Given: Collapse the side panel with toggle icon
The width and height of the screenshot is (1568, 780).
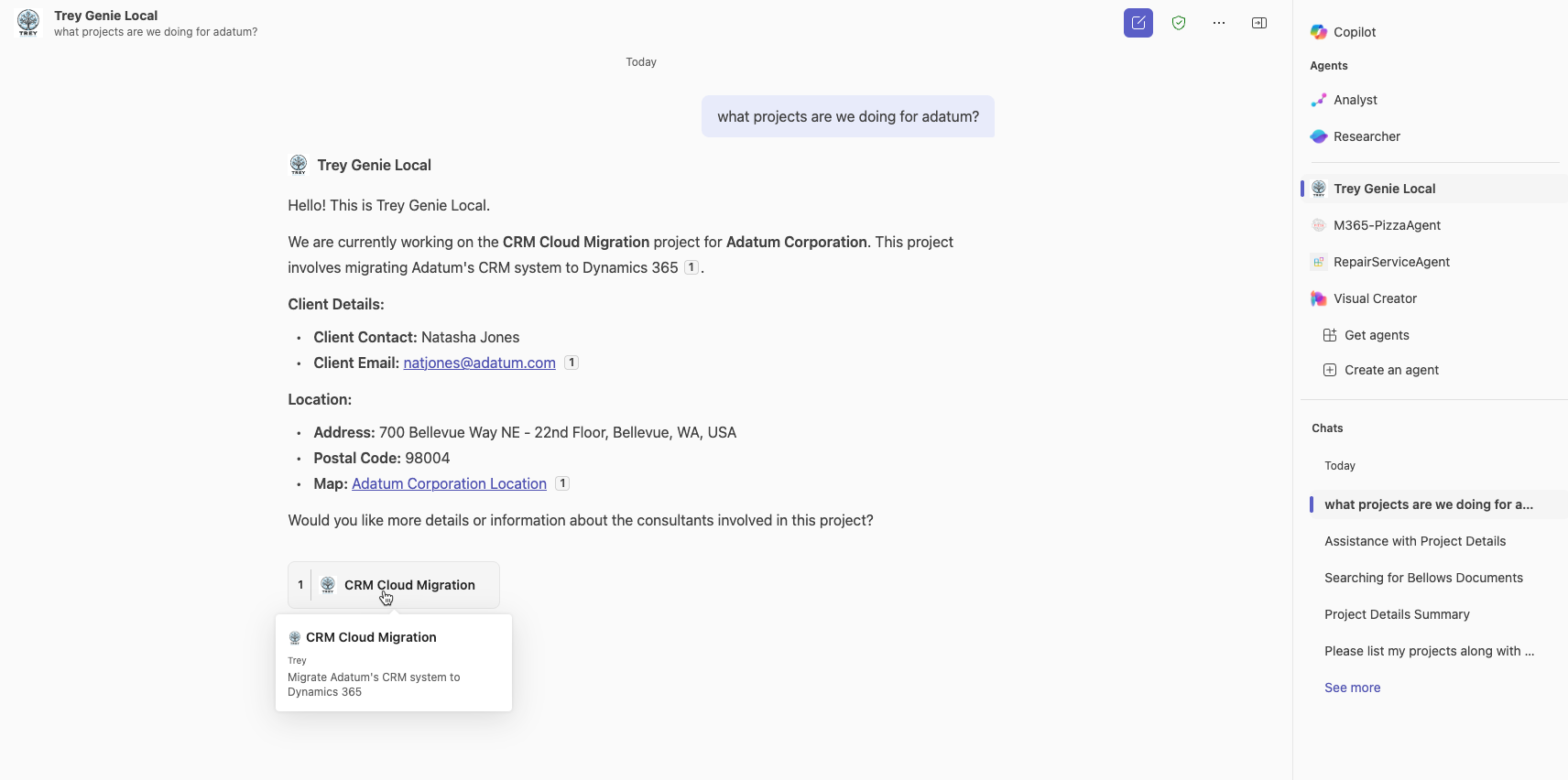Looking at the screenshot, I should (x=1259, y=23).
